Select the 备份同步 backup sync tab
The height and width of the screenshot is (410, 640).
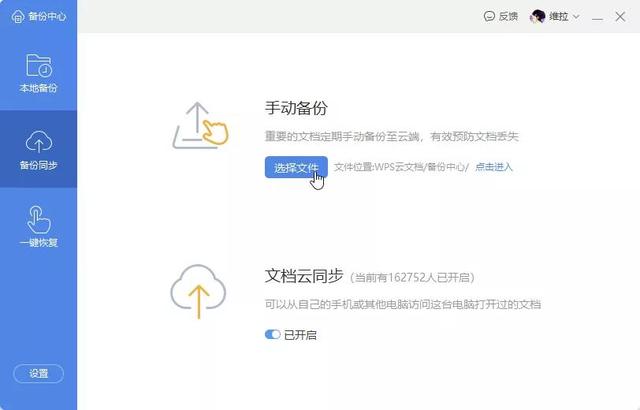pyautogui.click(x=38, y=149)
